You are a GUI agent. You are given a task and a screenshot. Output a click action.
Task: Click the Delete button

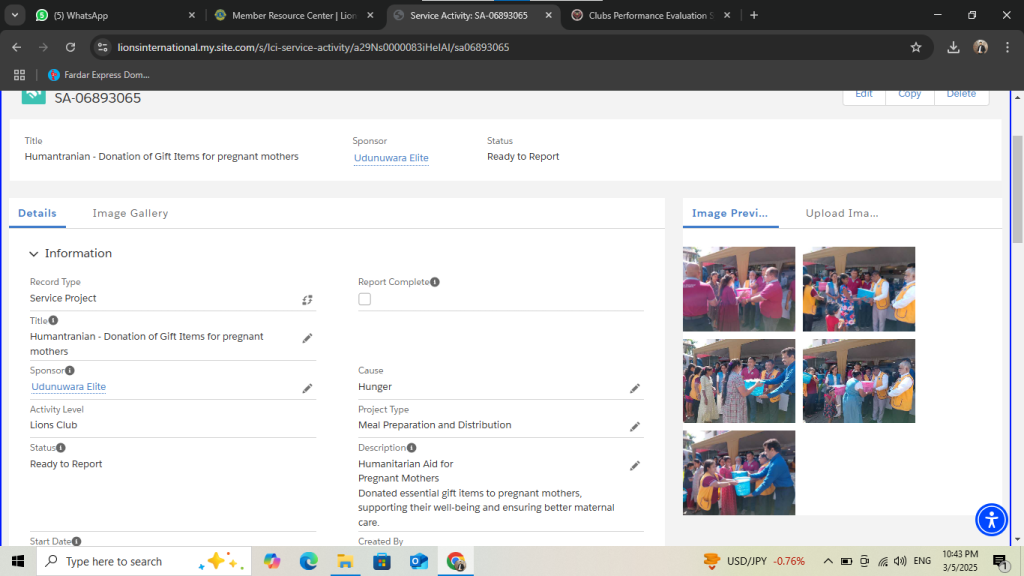click(x=961, y=95)
